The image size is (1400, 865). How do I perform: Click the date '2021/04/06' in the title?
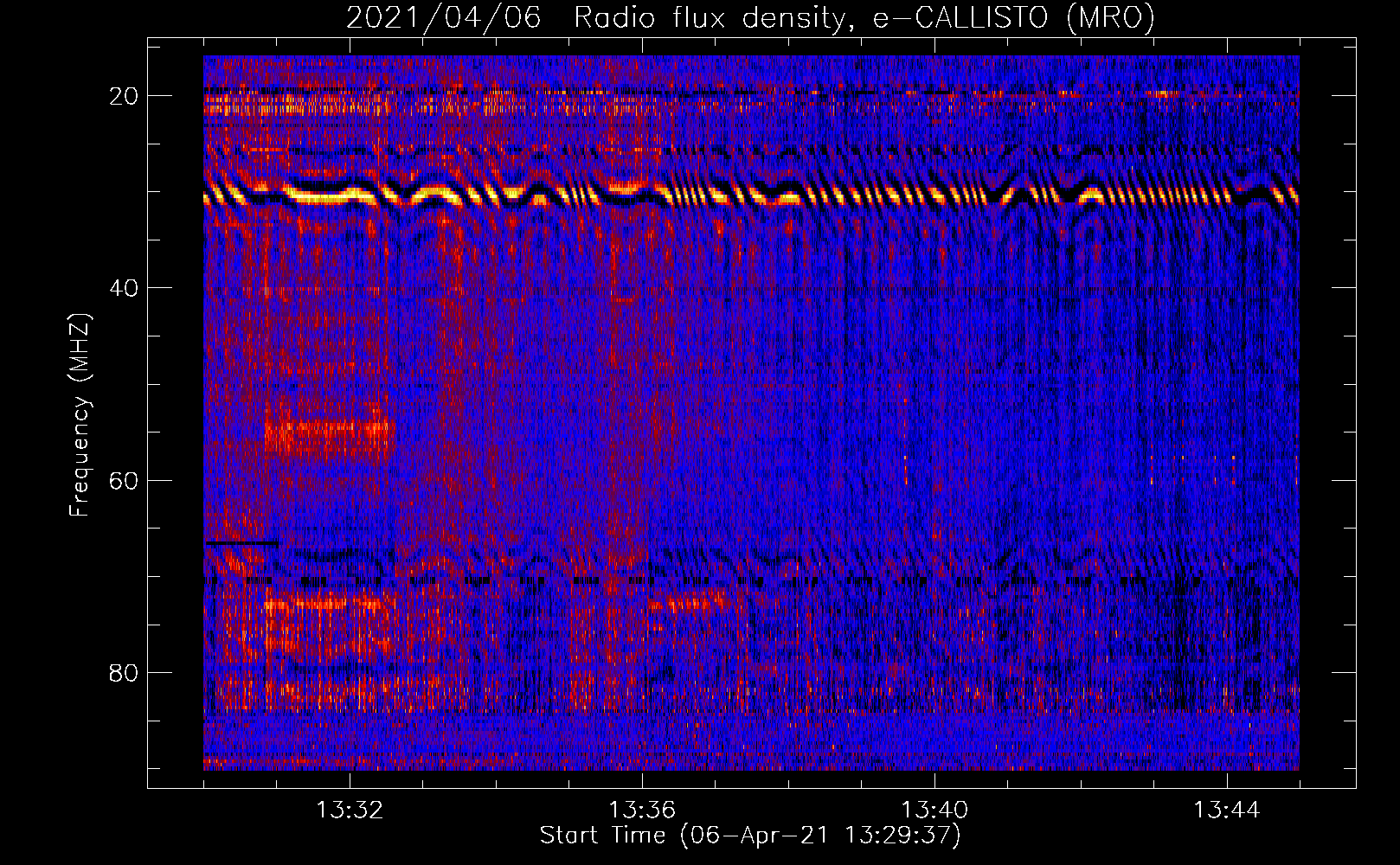click(x=444, y=18)
